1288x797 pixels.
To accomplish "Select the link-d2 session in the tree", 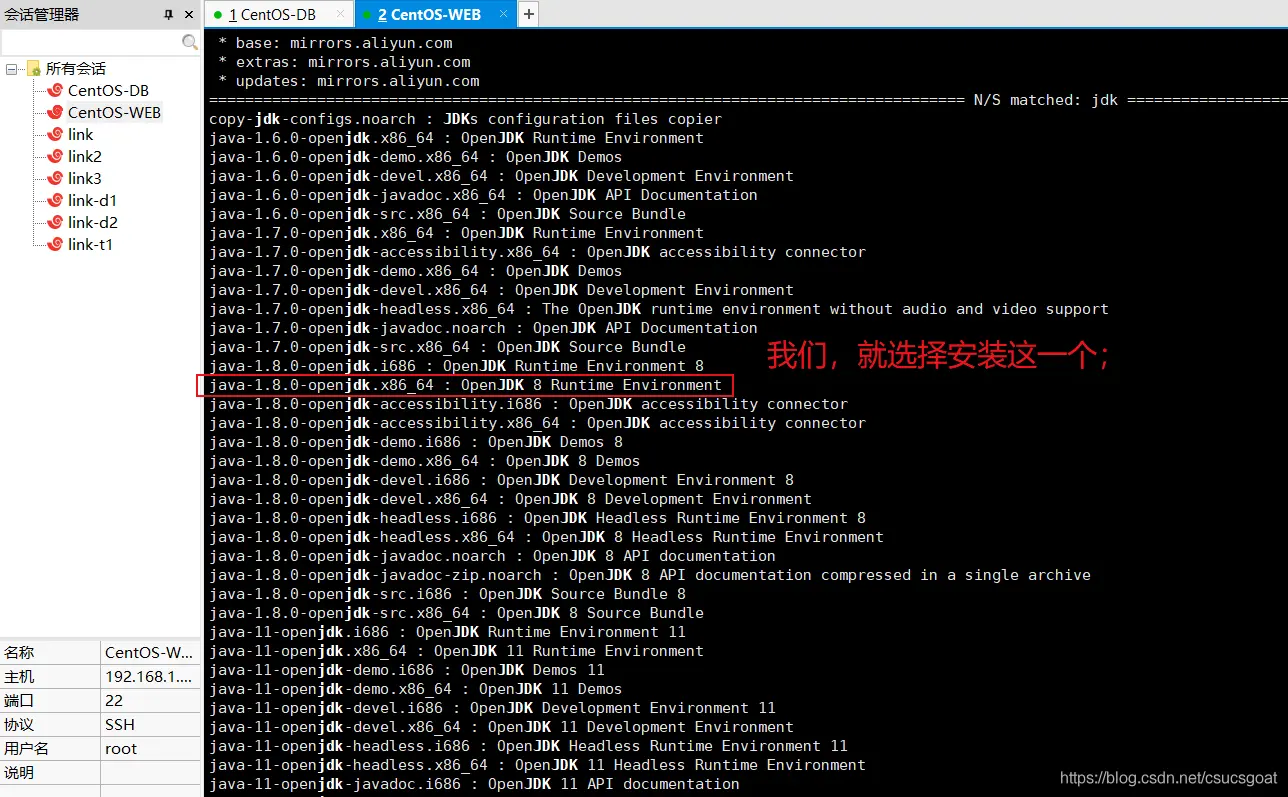I will click(x=93, y=223).
